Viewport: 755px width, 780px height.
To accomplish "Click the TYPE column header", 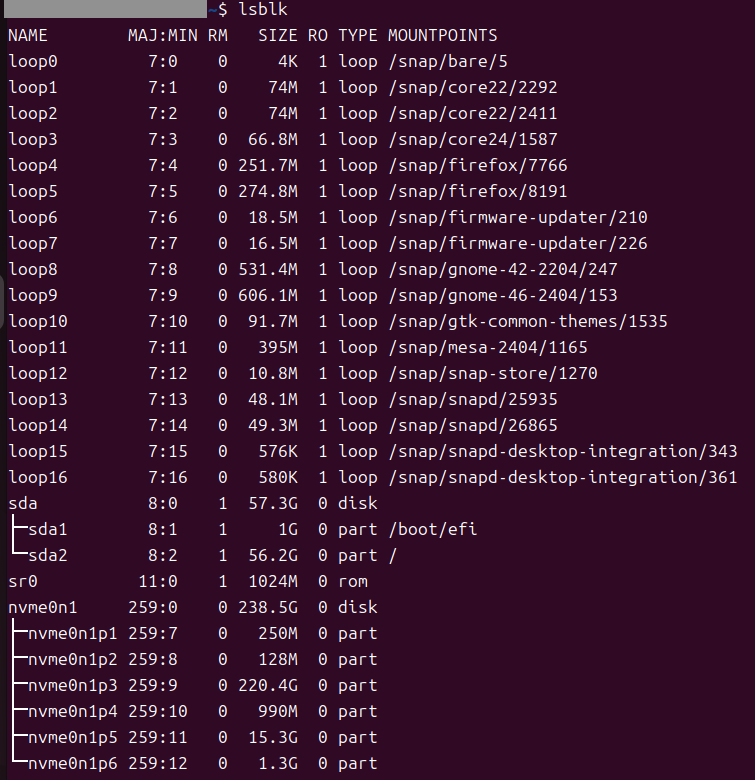I will [357, 36].
